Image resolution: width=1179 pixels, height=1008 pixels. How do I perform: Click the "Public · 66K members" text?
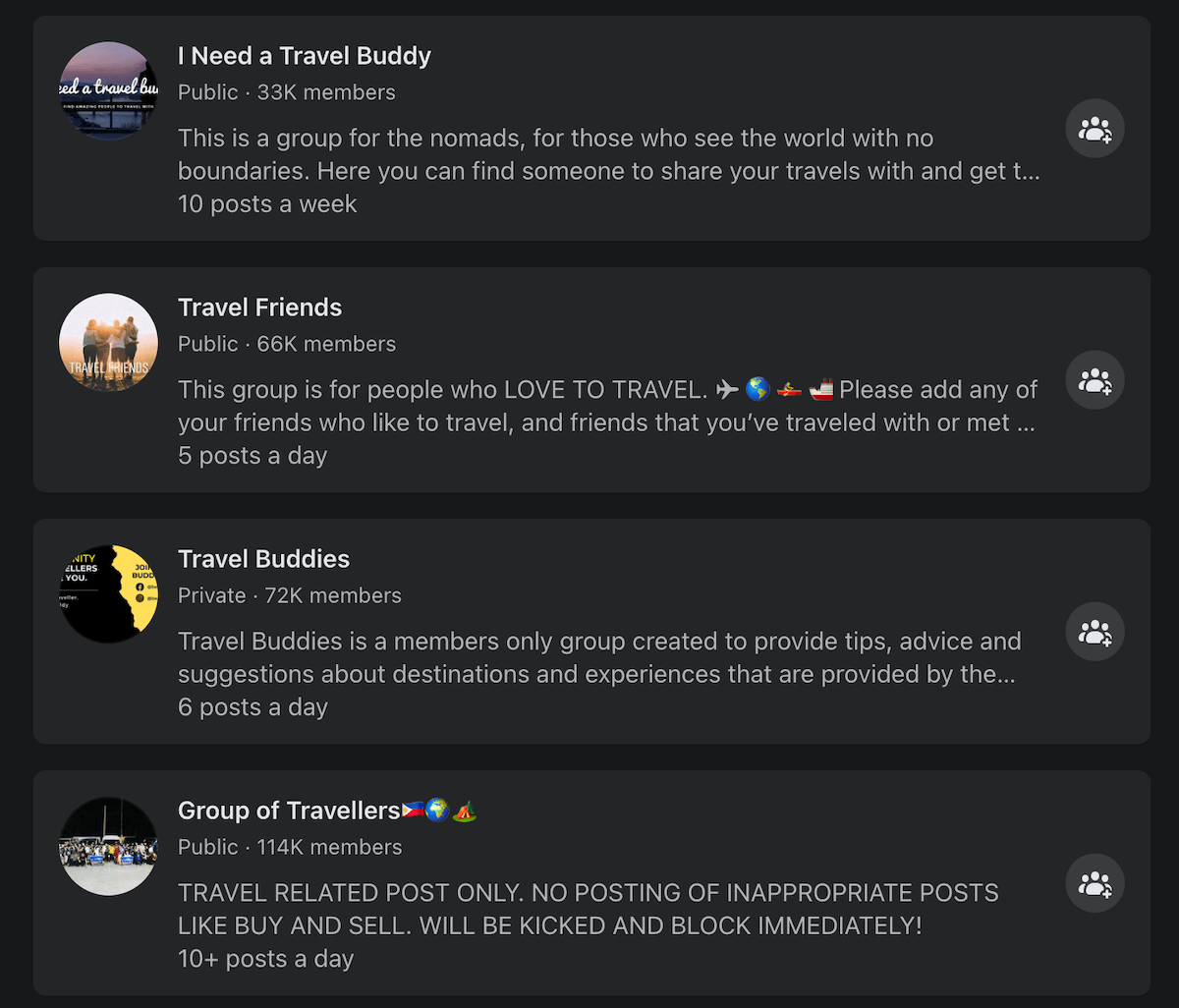pos(286,344)
